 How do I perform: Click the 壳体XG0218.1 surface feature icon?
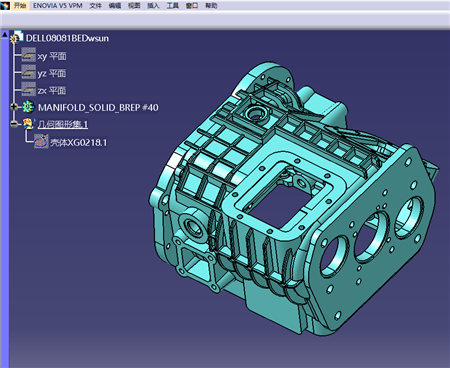pos(41,141)
